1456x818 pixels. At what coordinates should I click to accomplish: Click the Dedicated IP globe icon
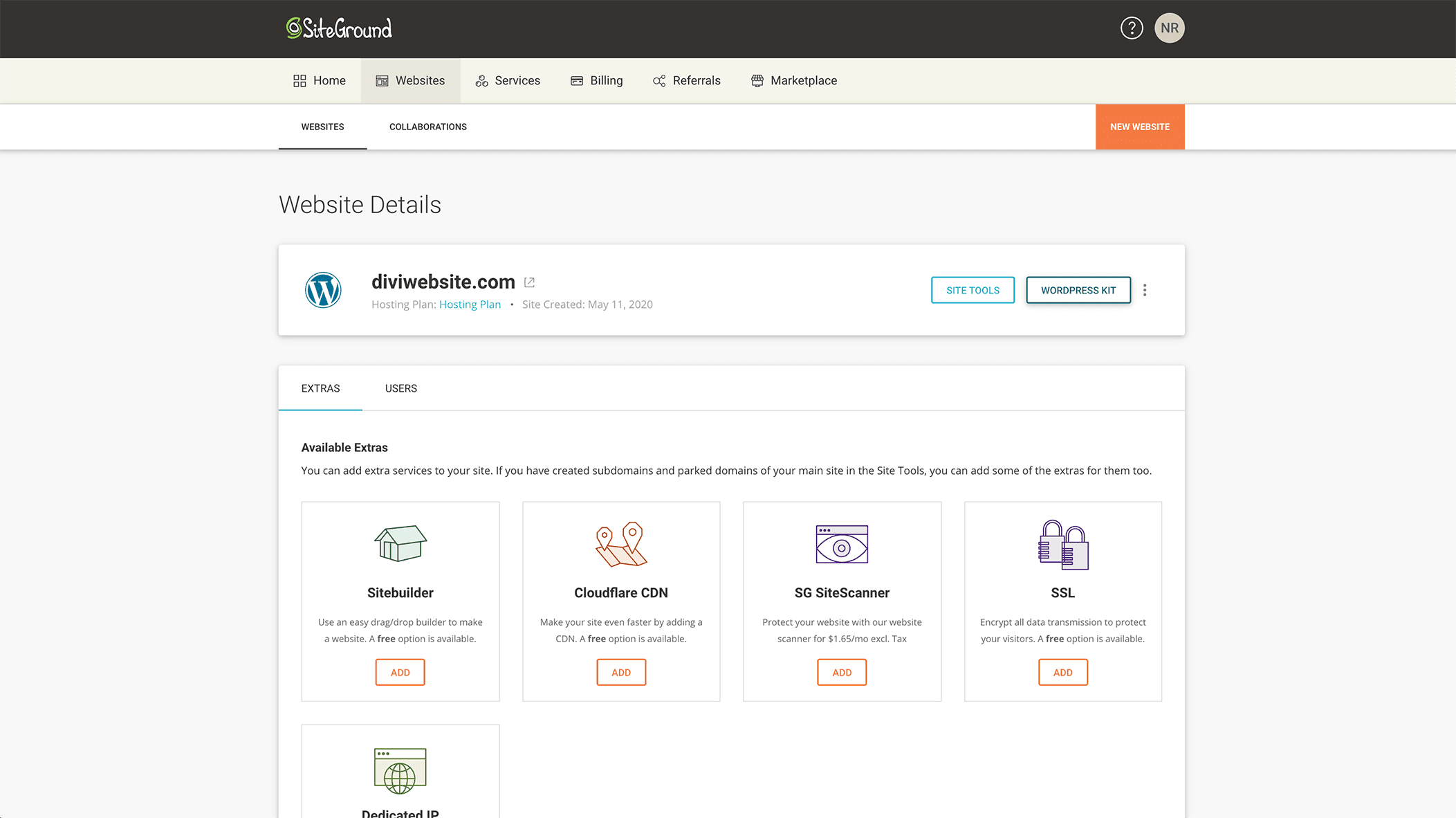click(400, 770)
